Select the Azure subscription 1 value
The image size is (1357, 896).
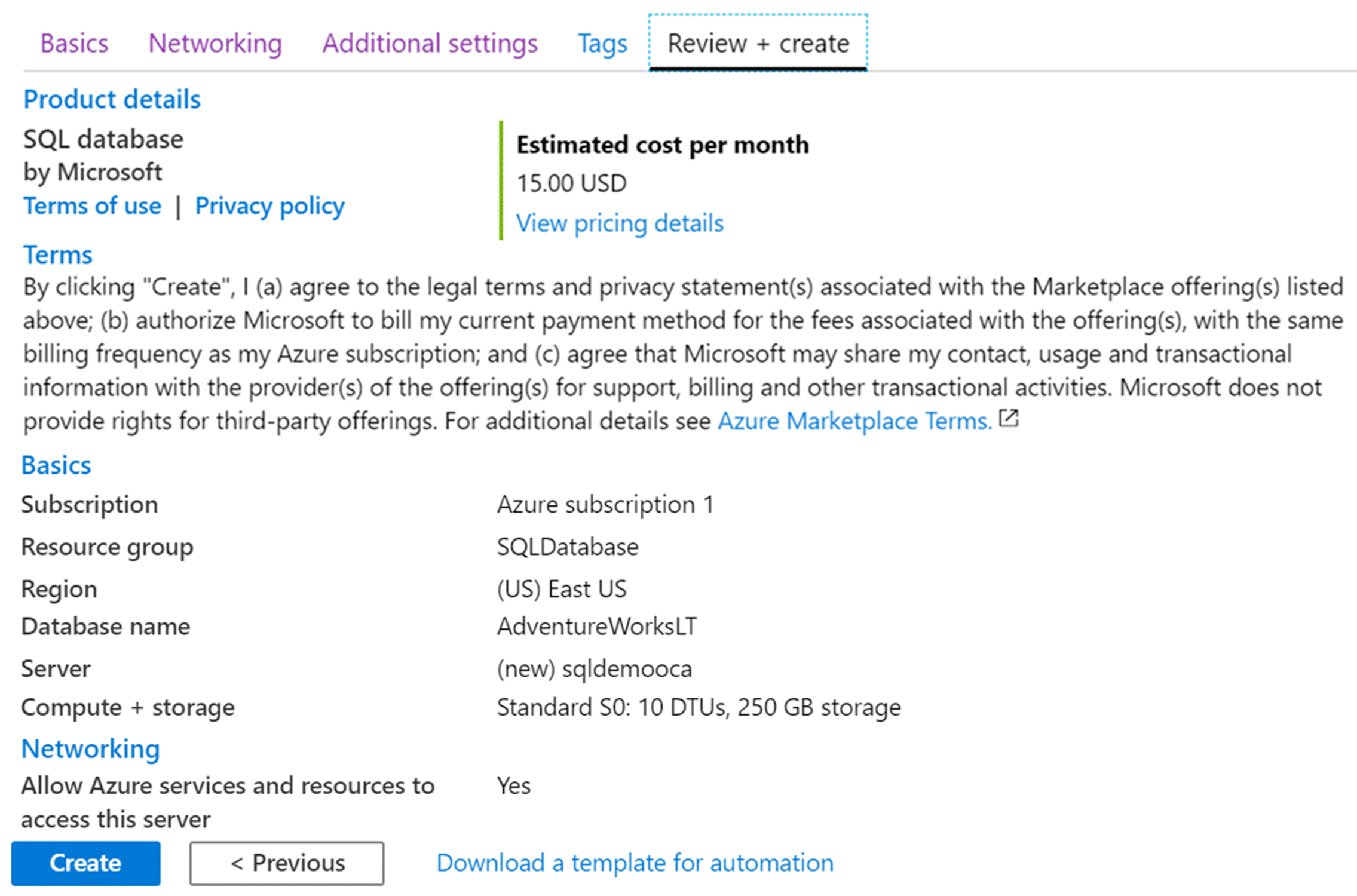coord(605,505)
